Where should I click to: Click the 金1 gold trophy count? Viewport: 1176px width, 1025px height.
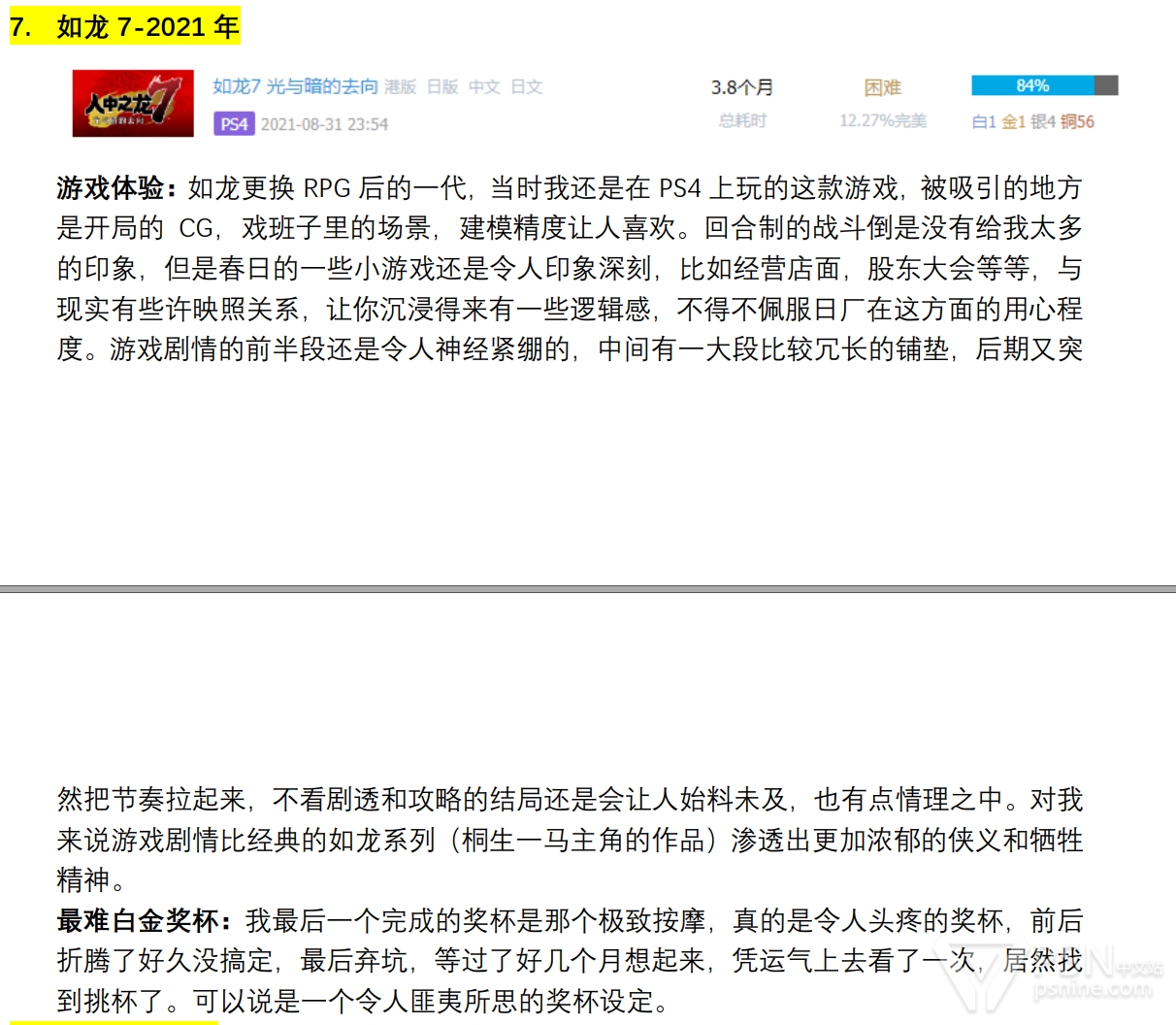(x=1013, y=121)
